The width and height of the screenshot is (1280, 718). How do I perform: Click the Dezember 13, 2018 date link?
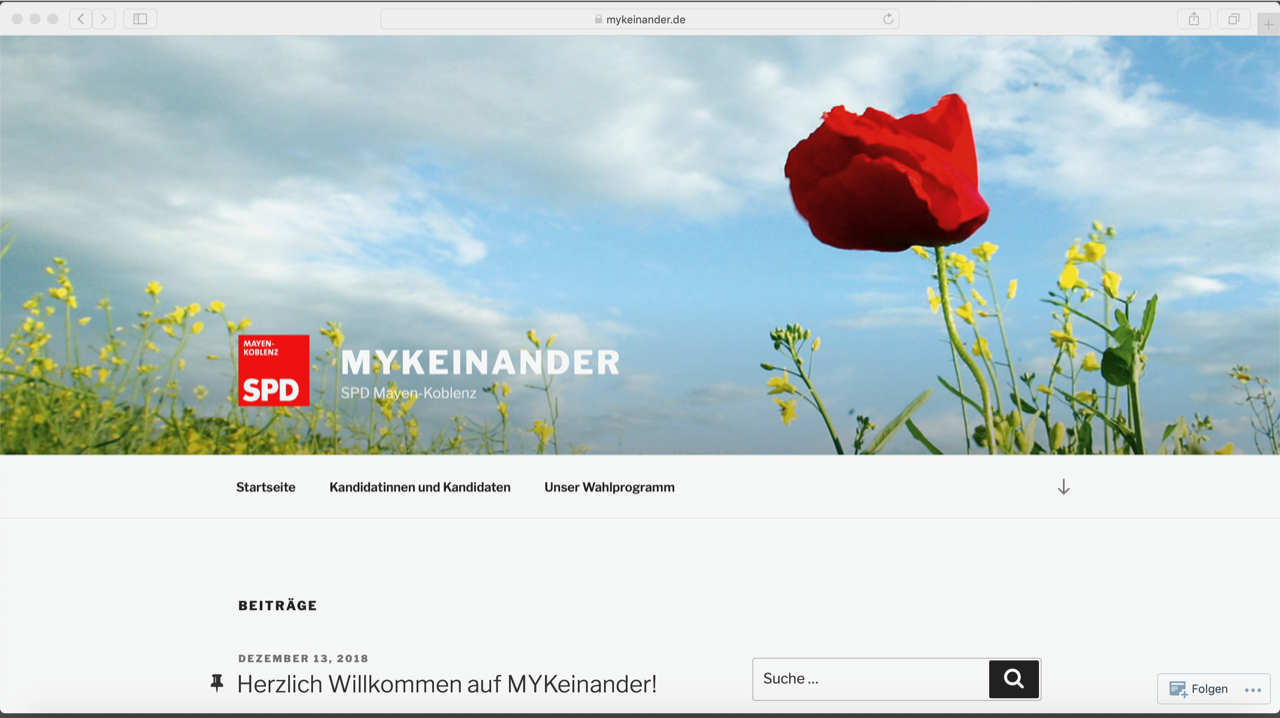pyautogui.click(x=303, y=658)
